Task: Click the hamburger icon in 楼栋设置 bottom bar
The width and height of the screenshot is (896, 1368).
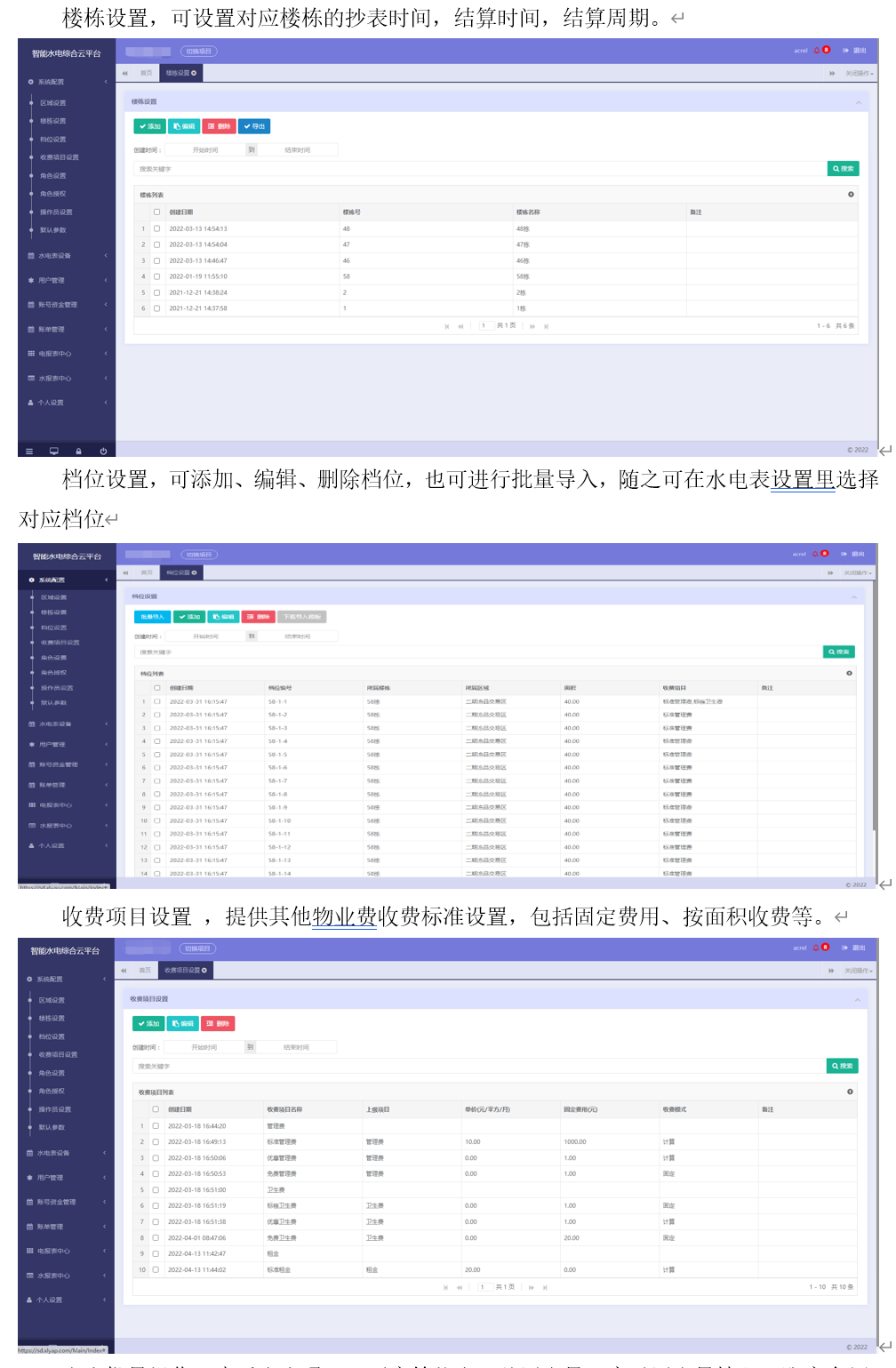Action: click(29, 451)
